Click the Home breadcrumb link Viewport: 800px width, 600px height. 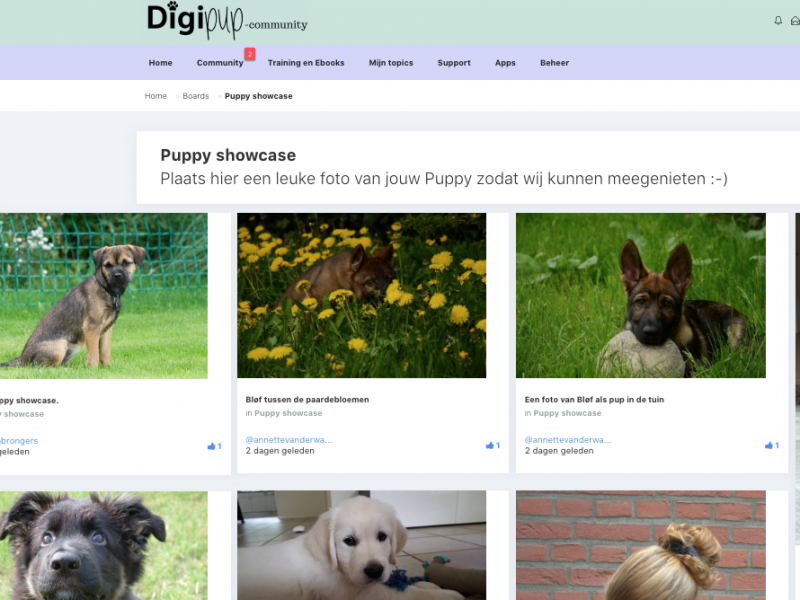point(155,96)
